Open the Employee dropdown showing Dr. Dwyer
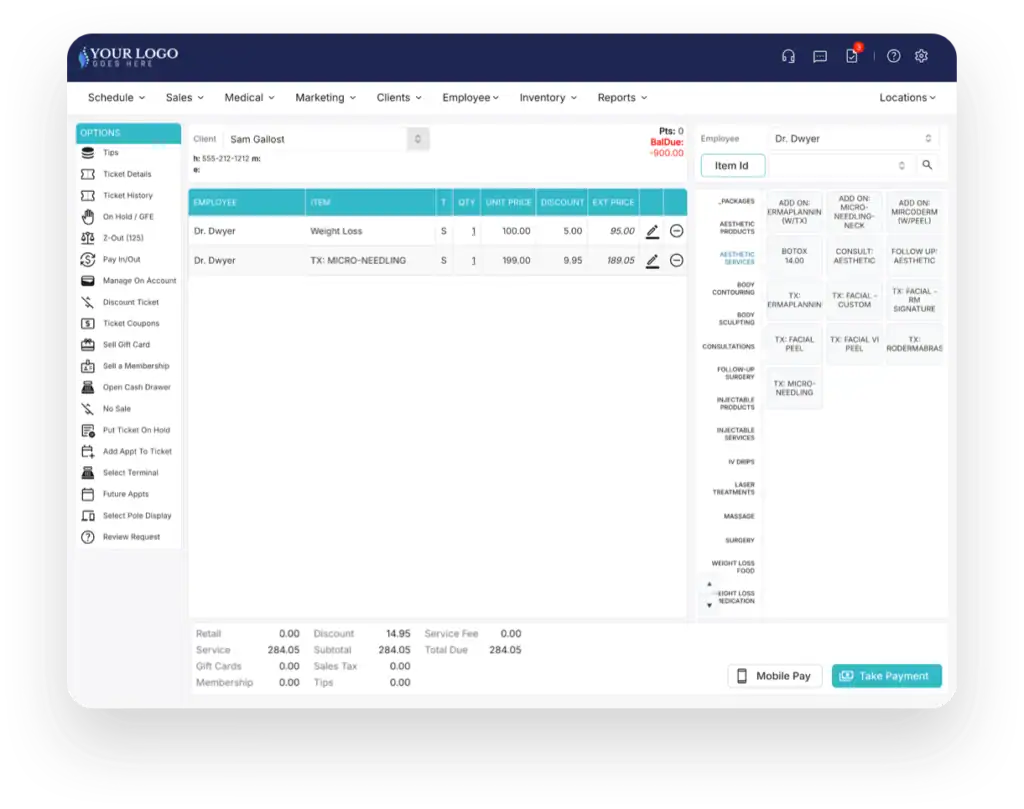This screenshot has height=809, width=1024. 854,139
